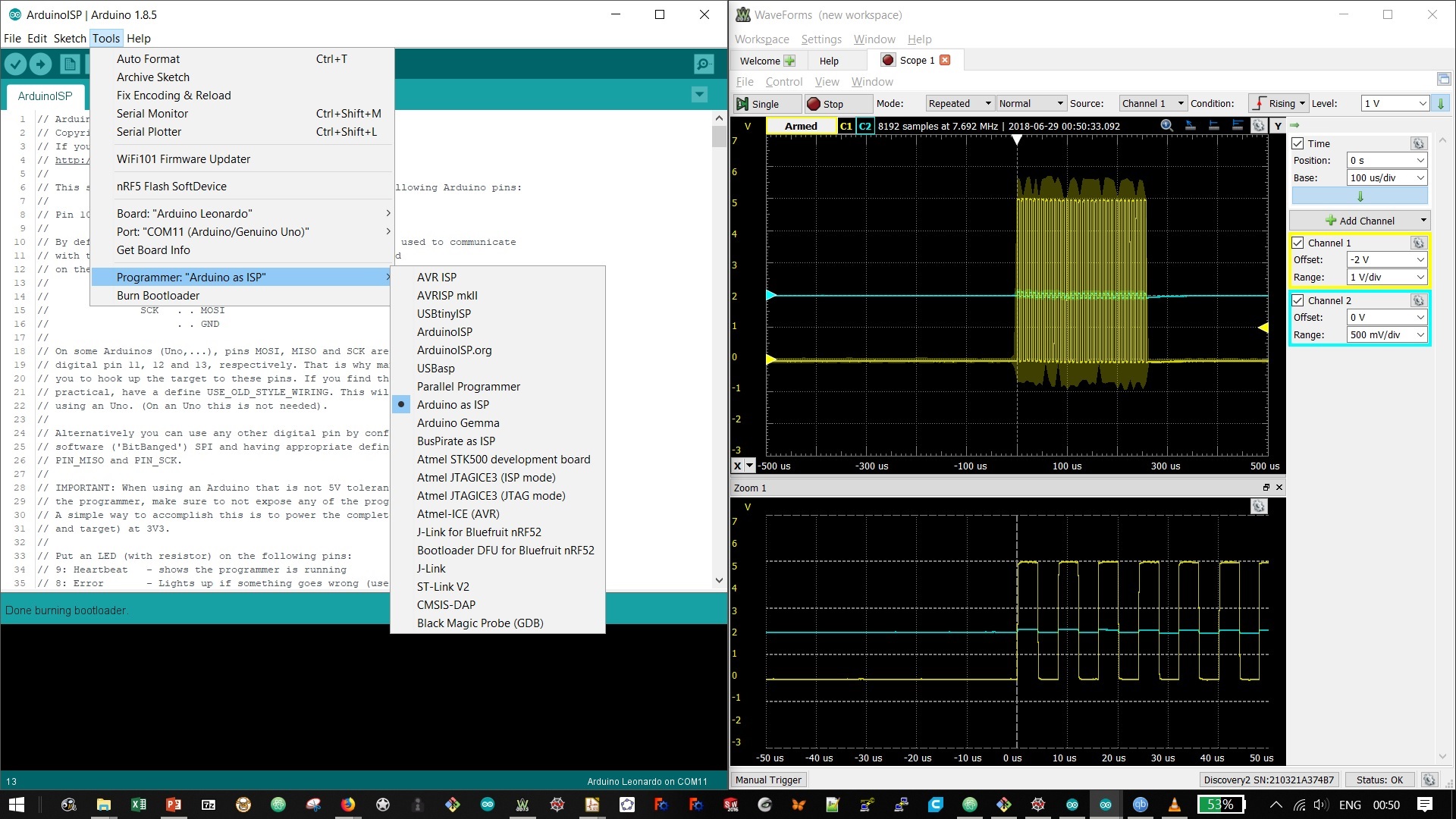The image size is (1456, 819).
Task: Switch to the Welcome tab in WaveForms
Action: click(x=767, y=61)
